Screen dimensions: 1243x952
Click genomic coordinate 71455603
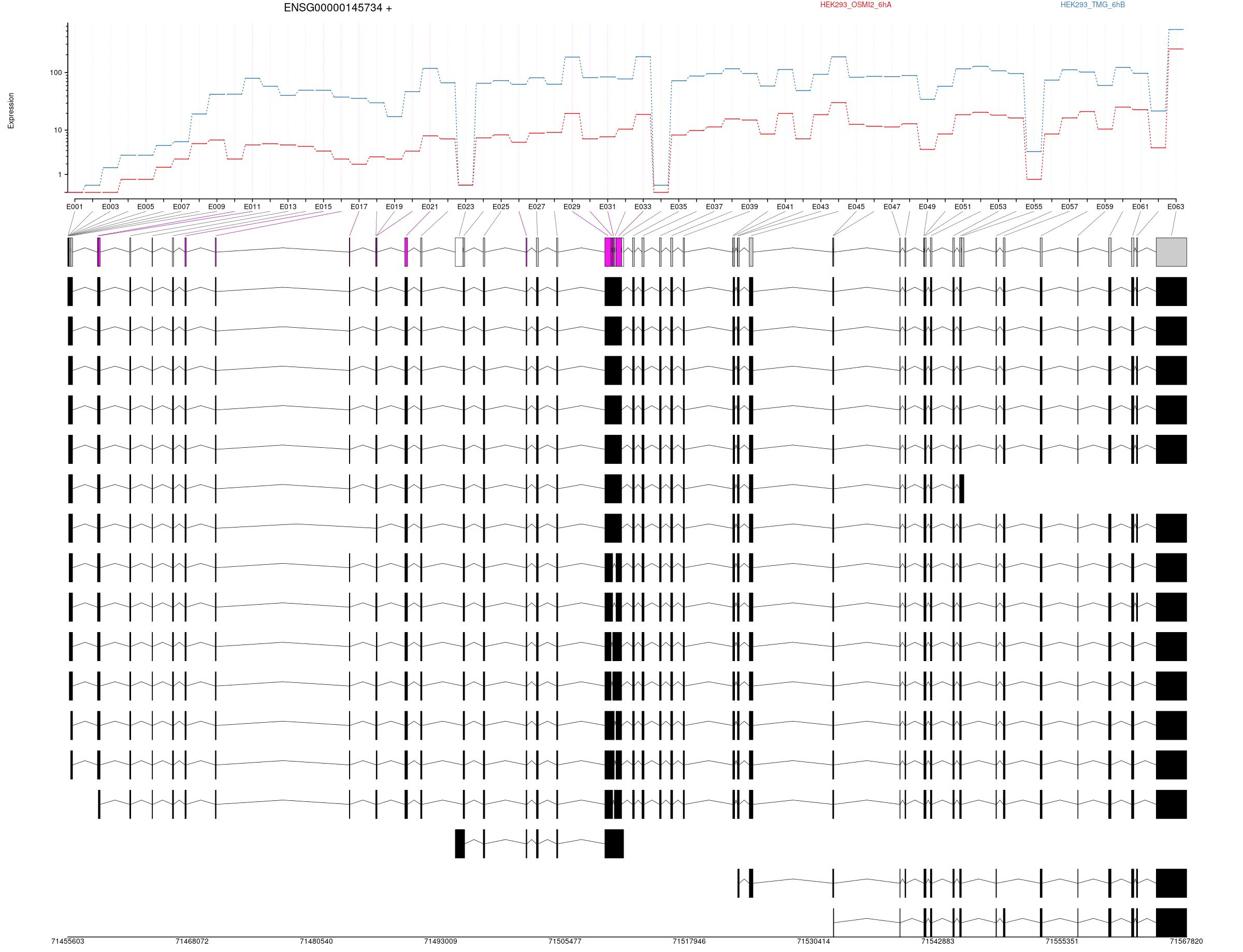pyautogui.click(x=67, y=941)
